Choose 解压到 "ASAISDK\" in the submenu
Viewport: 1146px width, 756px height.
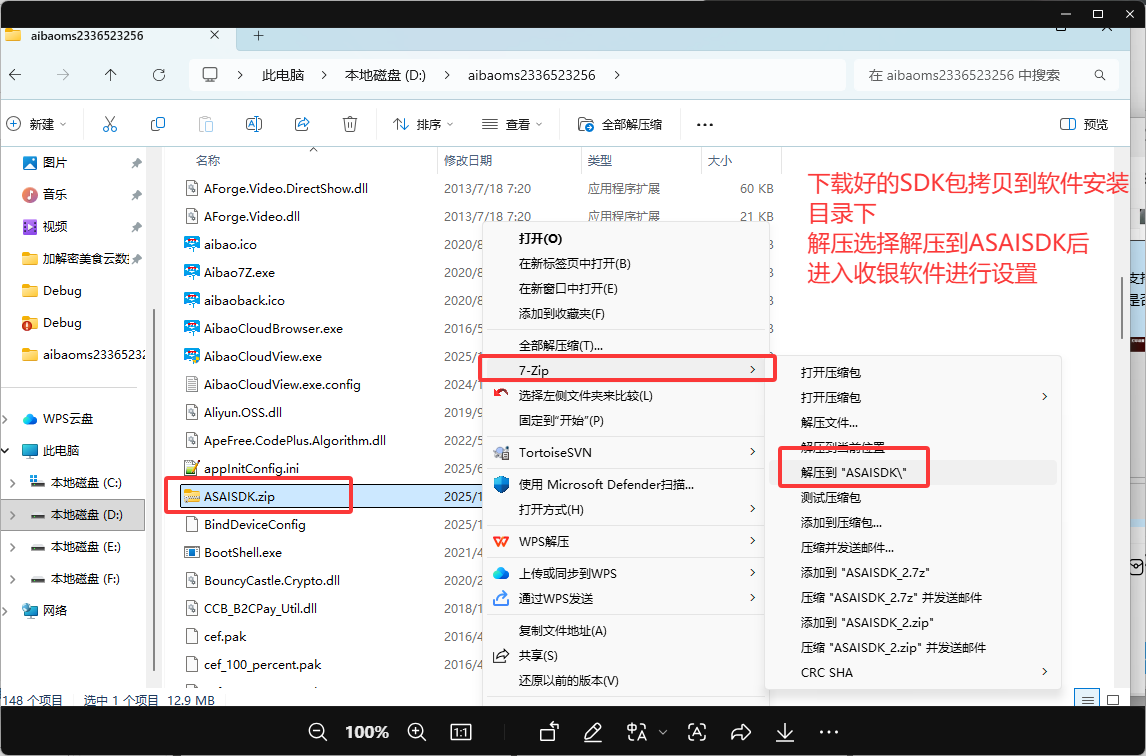tap(853, 473)
